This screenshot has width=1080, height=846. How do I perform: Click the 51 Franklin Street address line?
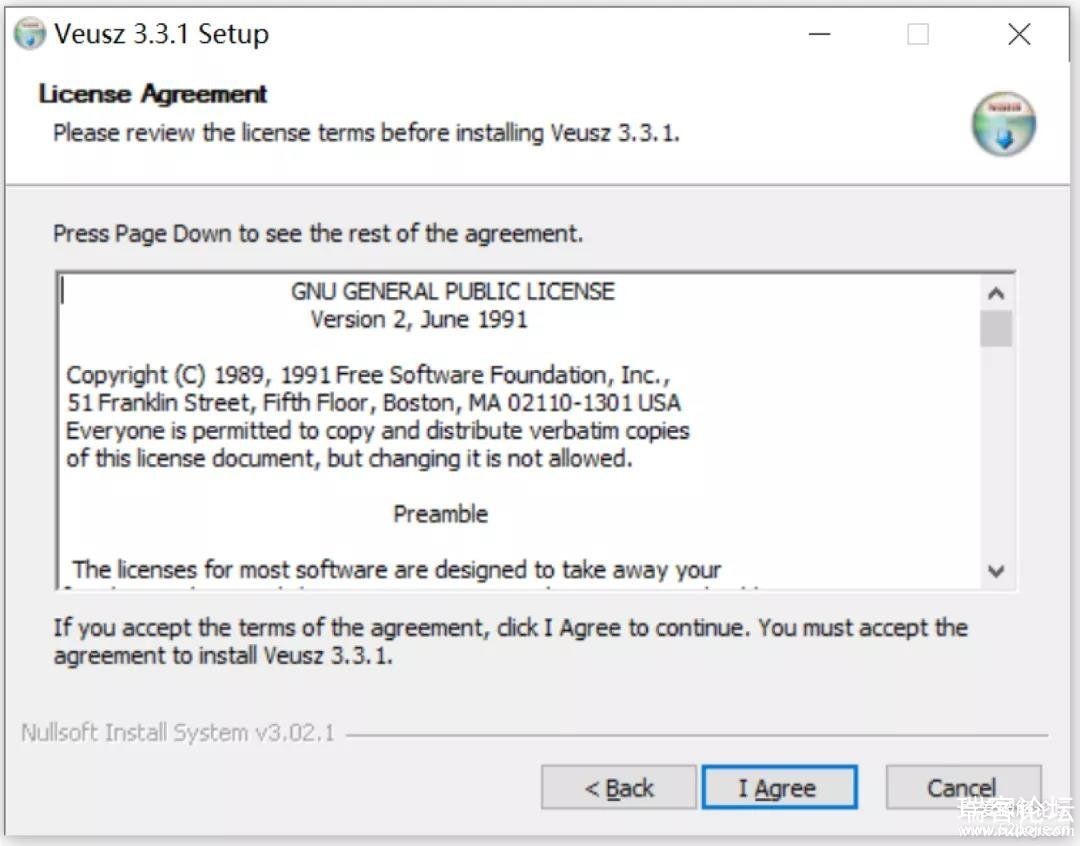point(374,402)
